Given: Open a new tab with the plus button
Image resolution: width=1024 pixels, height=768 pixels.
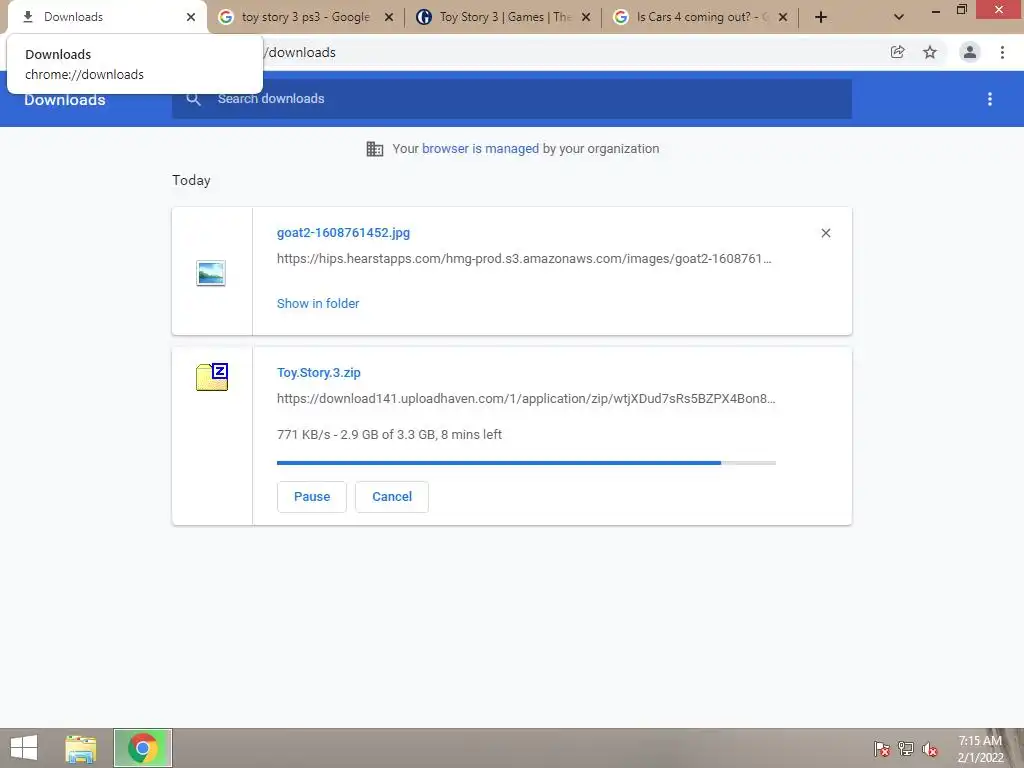Looking at the screenshot, I should pyautogui.click(x=821, y=17).
